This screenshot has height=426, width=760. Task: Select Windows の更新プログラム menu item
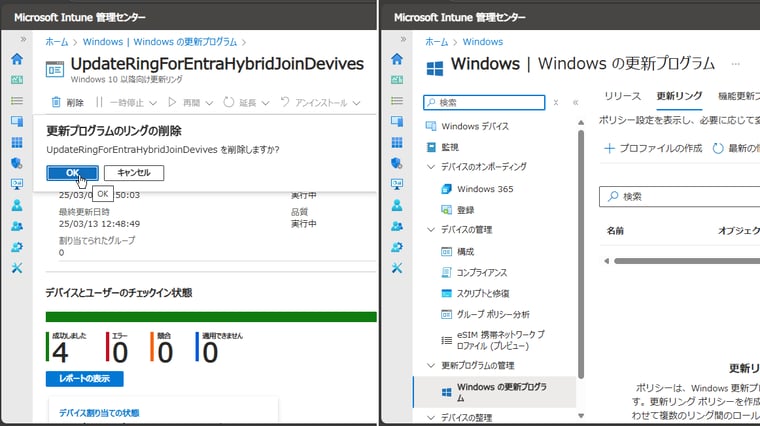pos(494,392)
